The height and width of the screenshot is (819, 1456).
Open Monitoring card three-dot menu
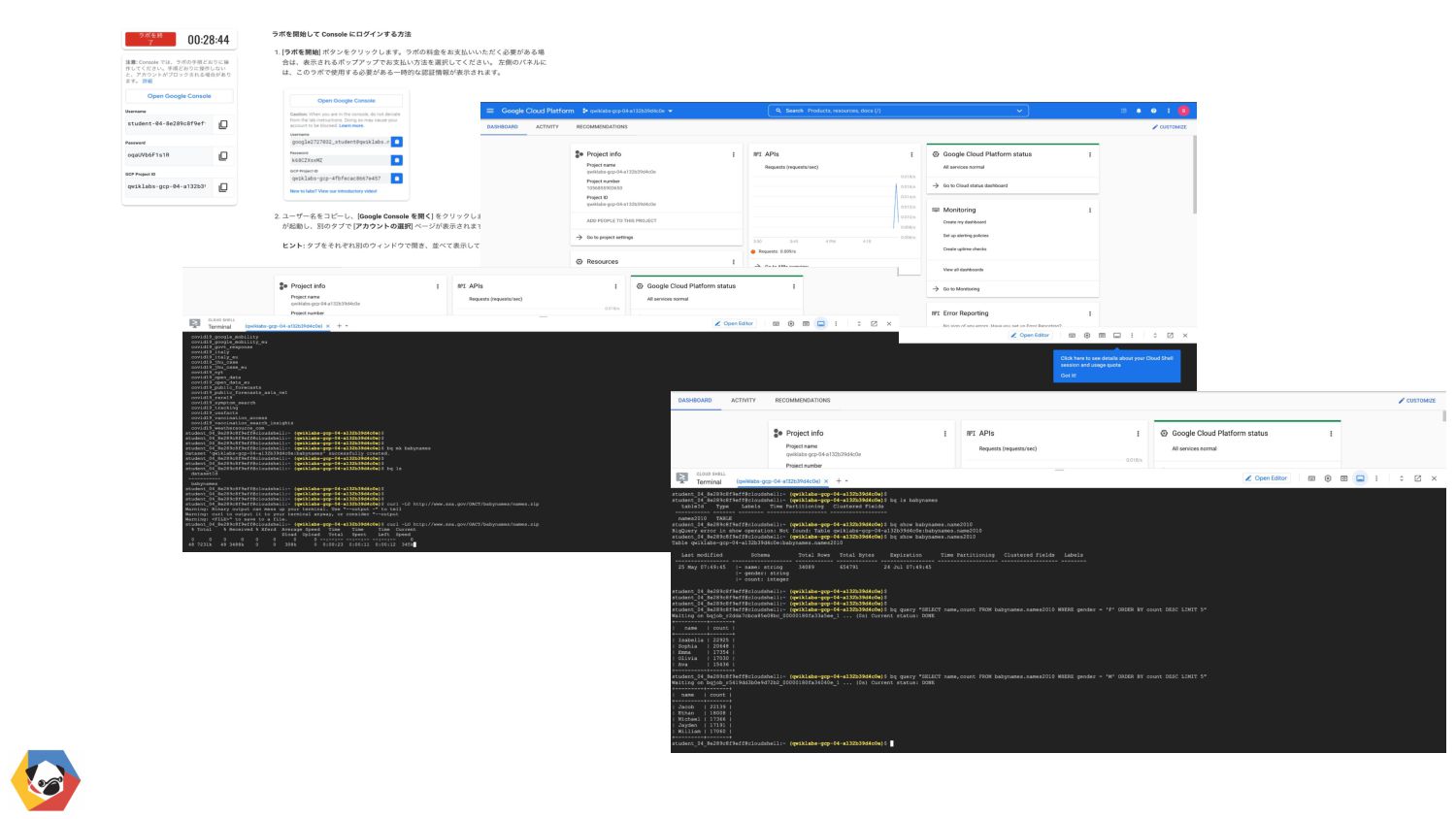pos(1090,210)
